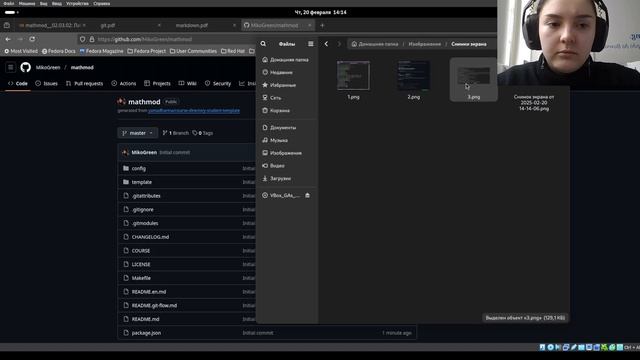Select the 2.png thumbnail
Screen dimensions: 640x360
[413, 76]
